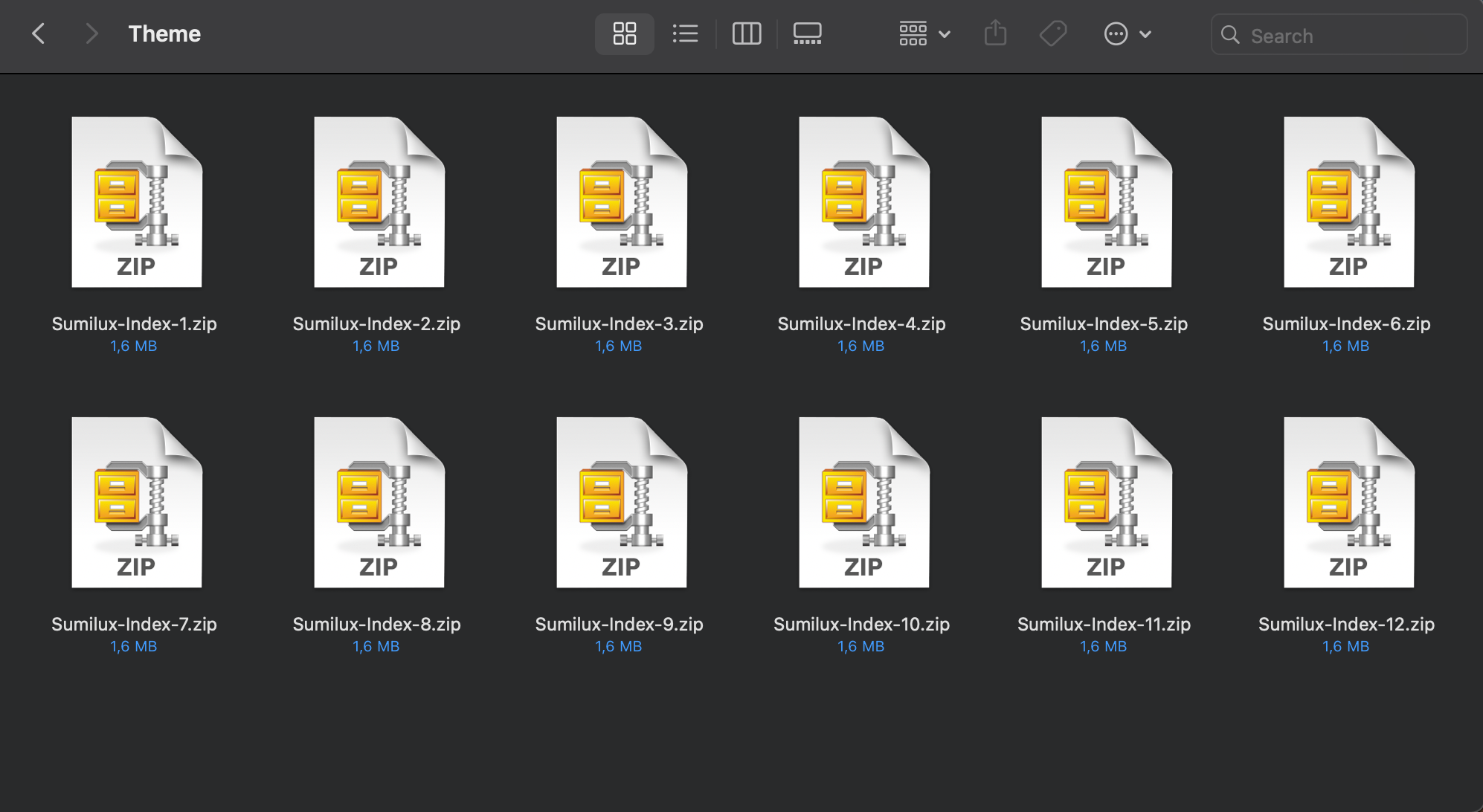
Task: Click the file name Sumilux-Index-5.zip
Action: pos(1104,324)
